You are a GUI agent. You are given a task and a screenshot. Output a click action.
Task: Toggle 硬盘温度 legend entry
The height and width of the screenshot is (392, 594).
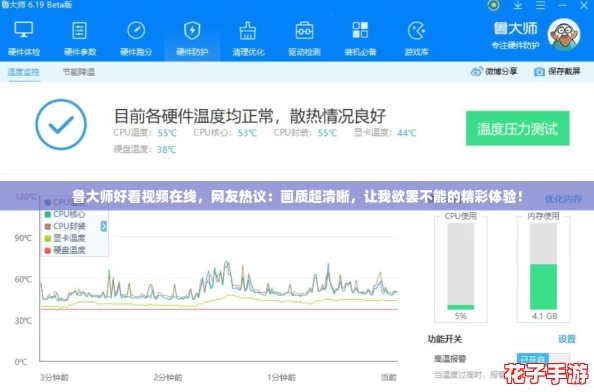point(65,250)
